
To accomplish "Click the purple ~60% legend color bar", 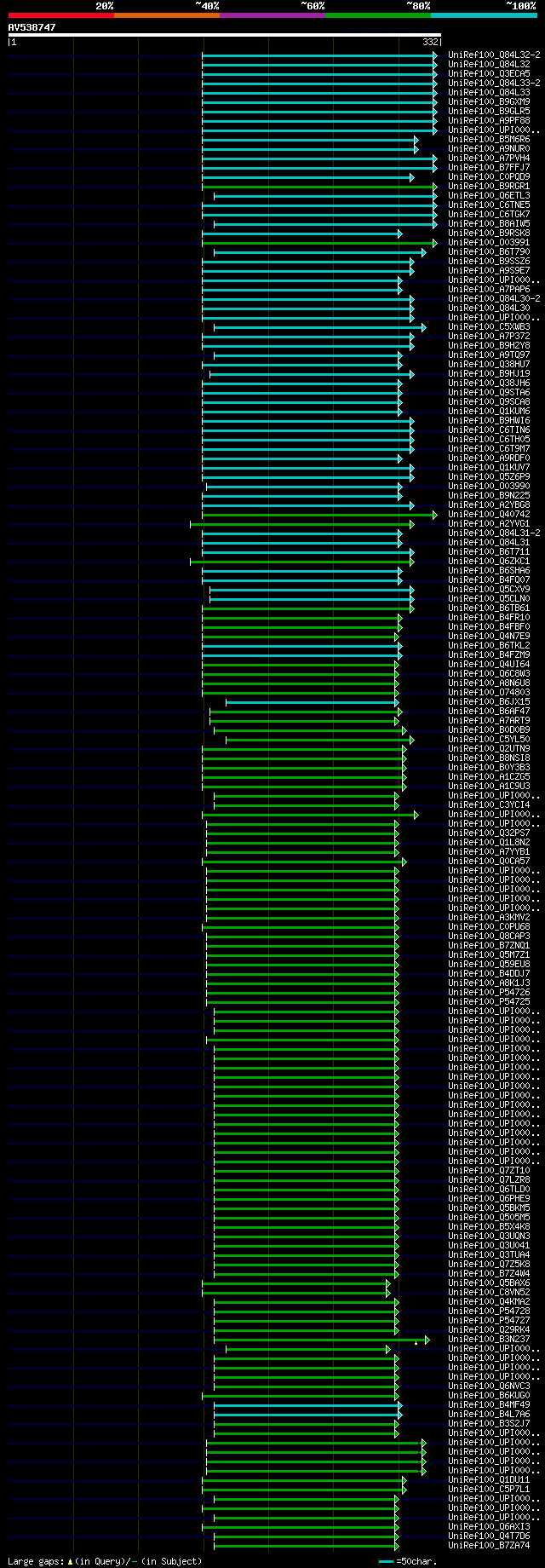I will [x=272, y=15].
